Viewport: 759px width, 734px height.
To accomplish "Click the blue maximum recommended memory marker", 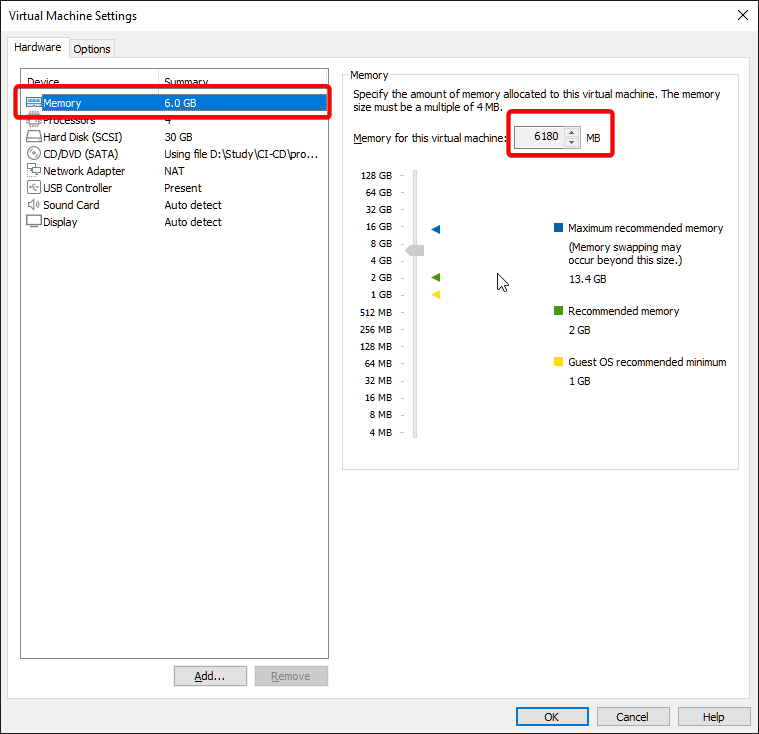I will (436, 229).
